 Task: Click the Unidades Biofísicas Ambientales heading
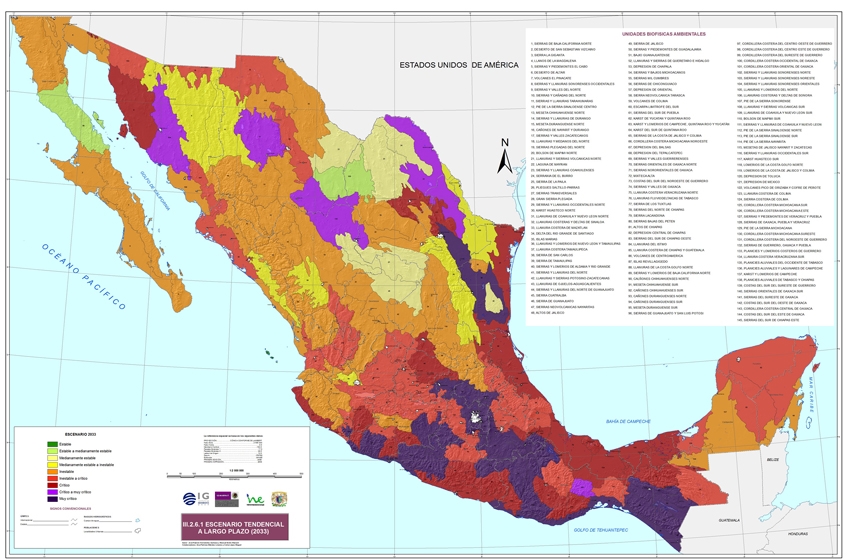[x=651, y=33]
